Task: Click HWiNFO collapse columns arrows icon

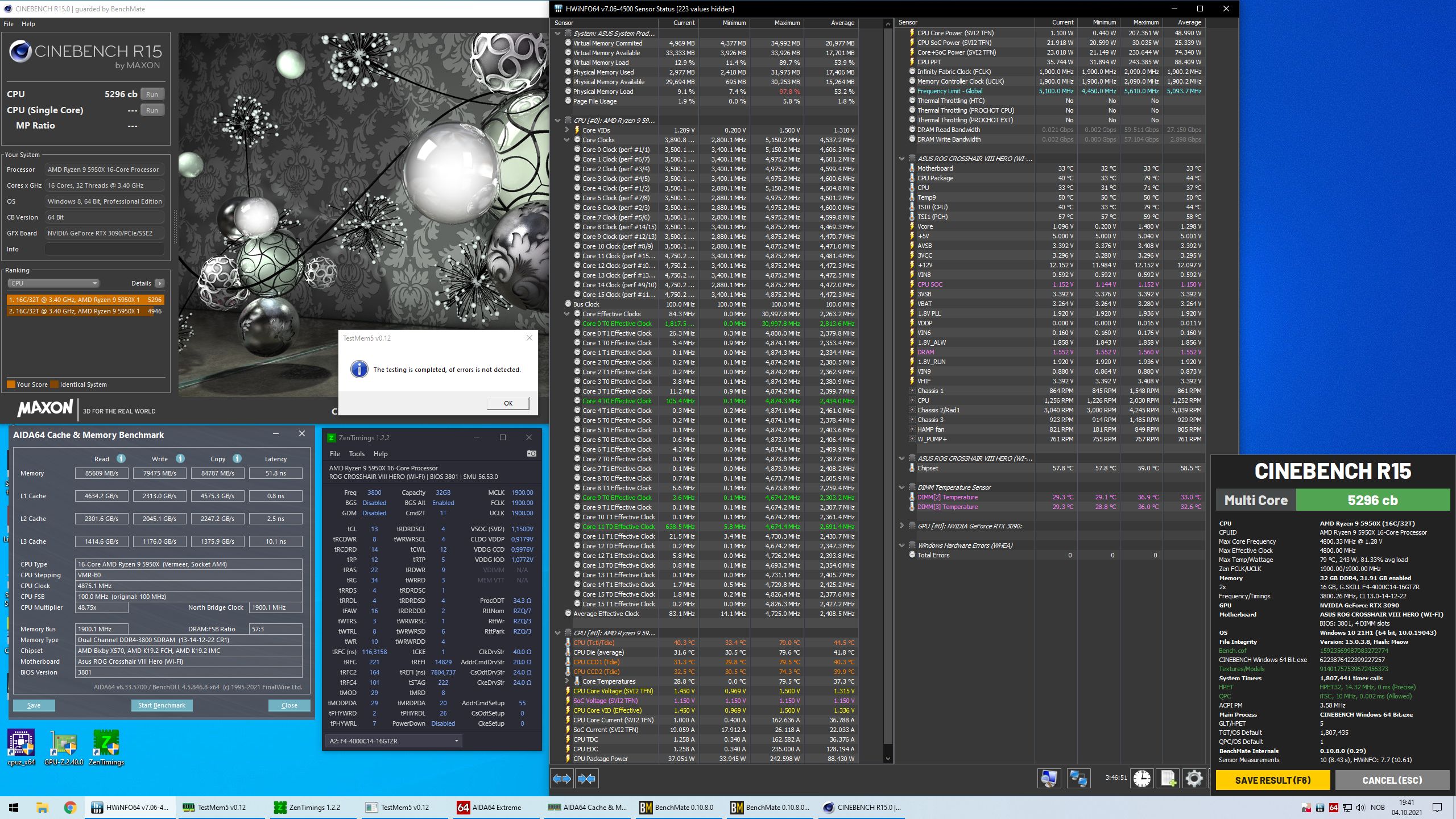Action: pos(586,778)
